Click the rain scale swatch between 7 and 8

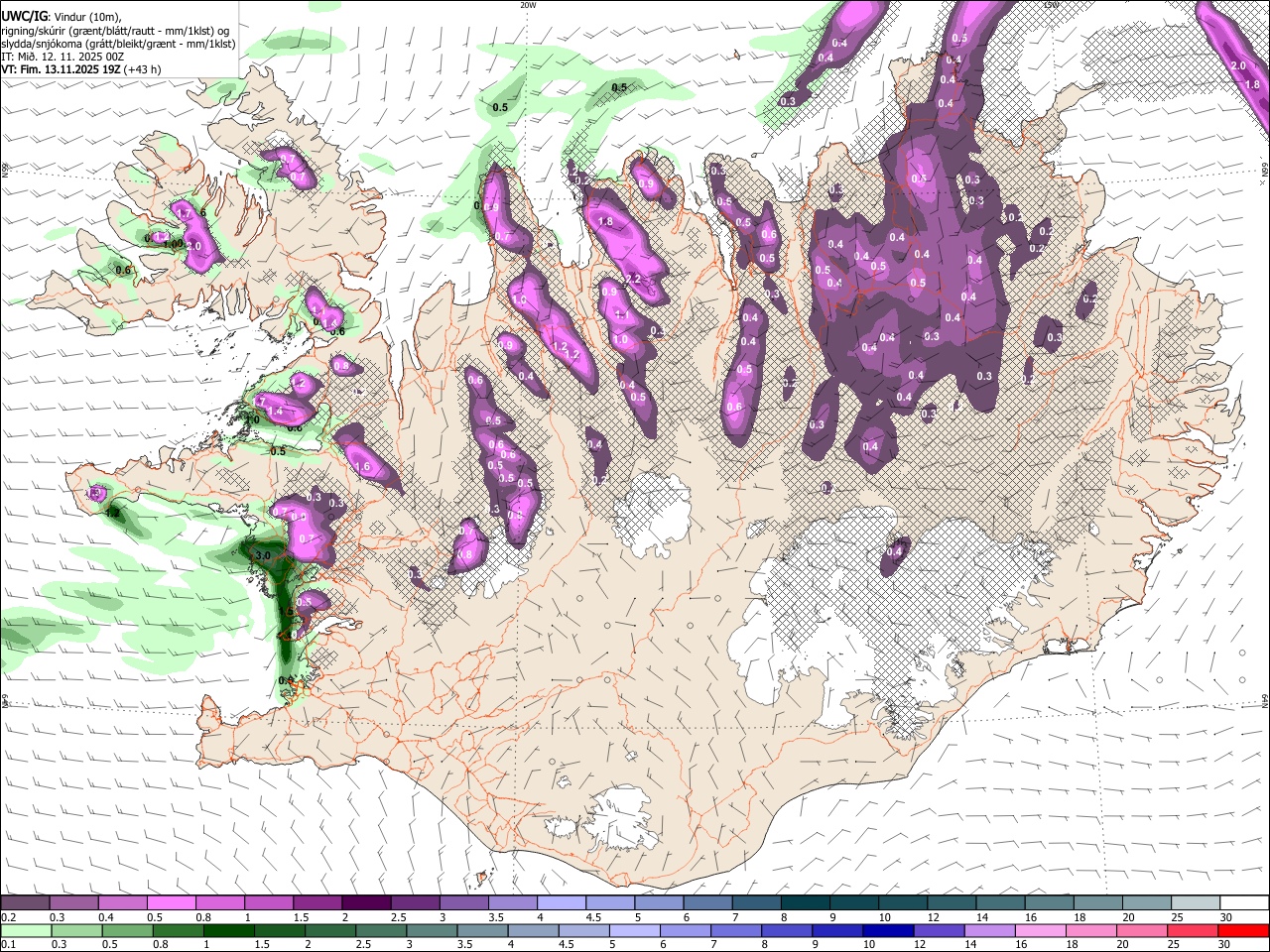tap(735, 930)
